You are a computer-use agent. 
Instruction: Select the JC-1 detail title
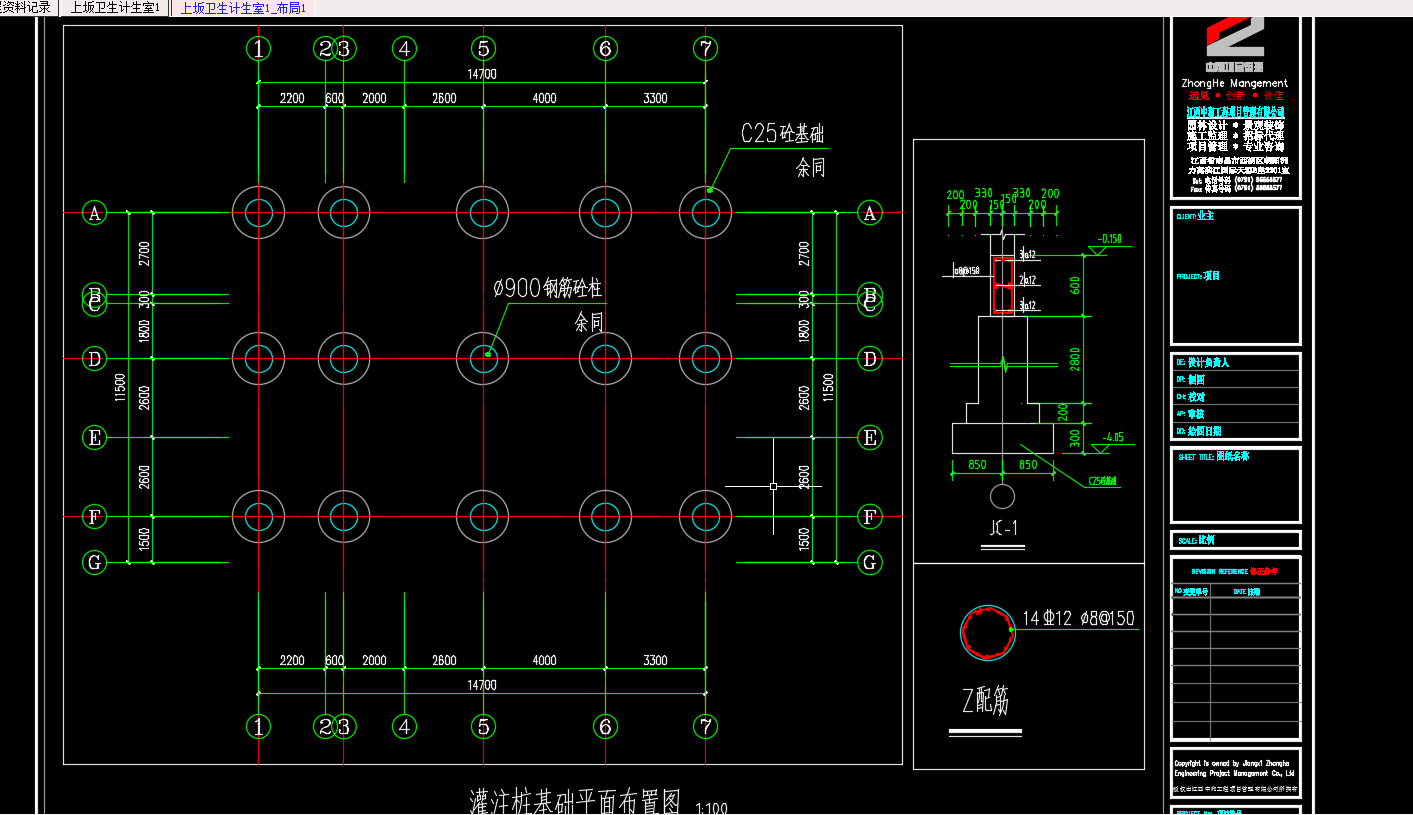[1002, 527]
